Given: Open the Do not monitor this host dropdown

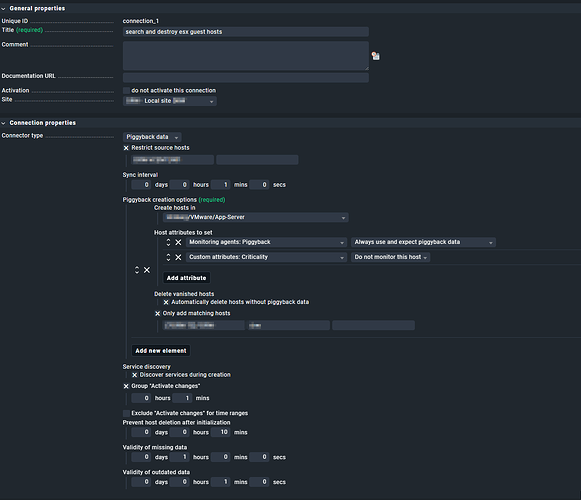Looking at the screenshot, I should click(x=391, y=257).
